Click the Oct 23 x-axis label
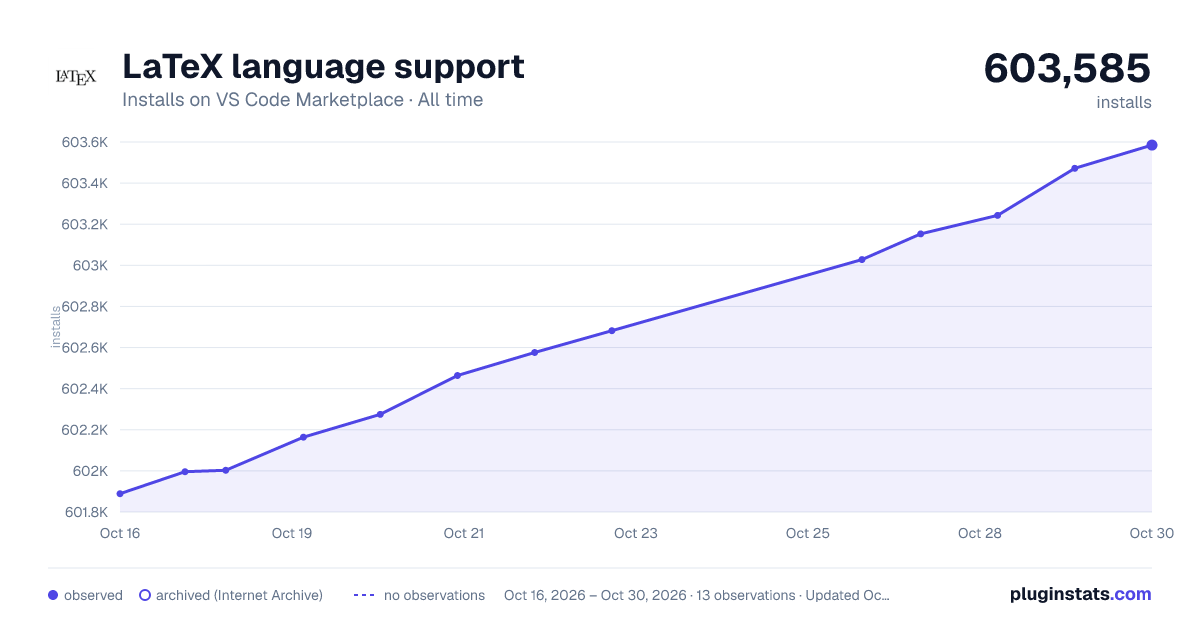Image resolution: width=1200 pixels, height=630 pixels. 636,533
